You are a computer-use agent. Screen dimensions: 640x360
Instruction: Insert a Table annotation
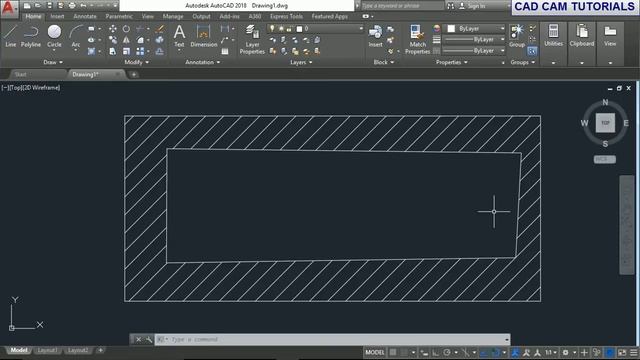pyautogui.click(x=225, y=51)
